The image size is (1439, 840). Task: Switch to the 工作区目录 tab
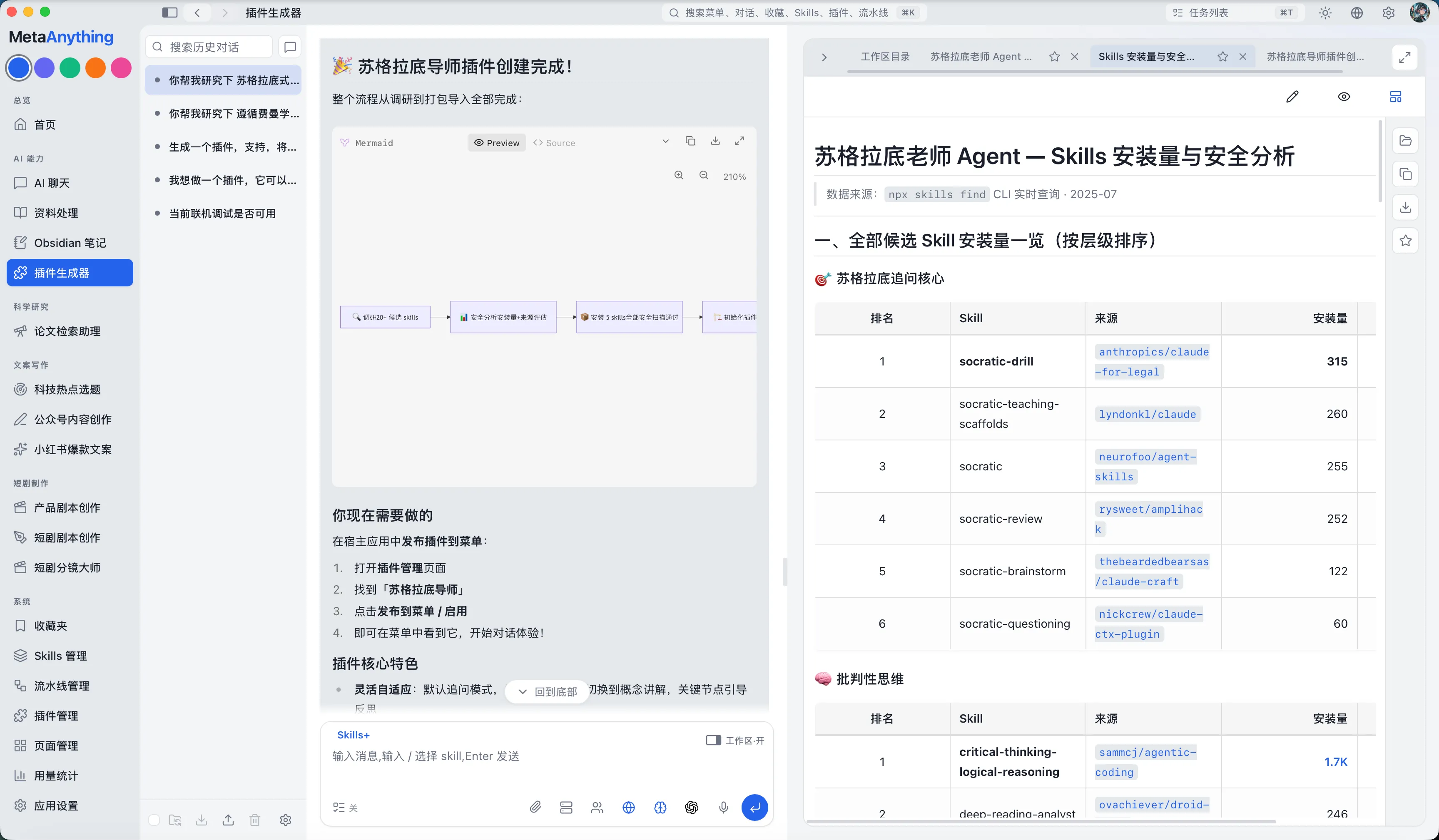click(885, 57)
